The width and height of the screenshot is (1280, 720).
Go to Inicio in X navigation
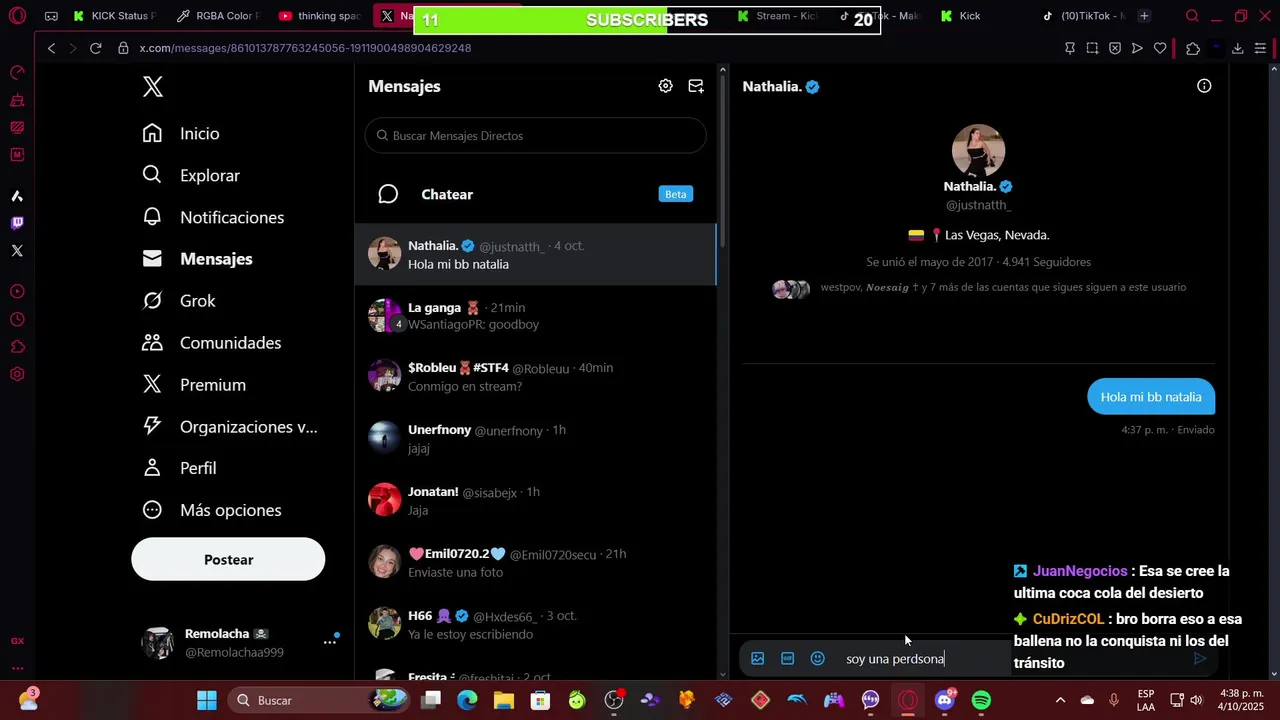(181, 133)
